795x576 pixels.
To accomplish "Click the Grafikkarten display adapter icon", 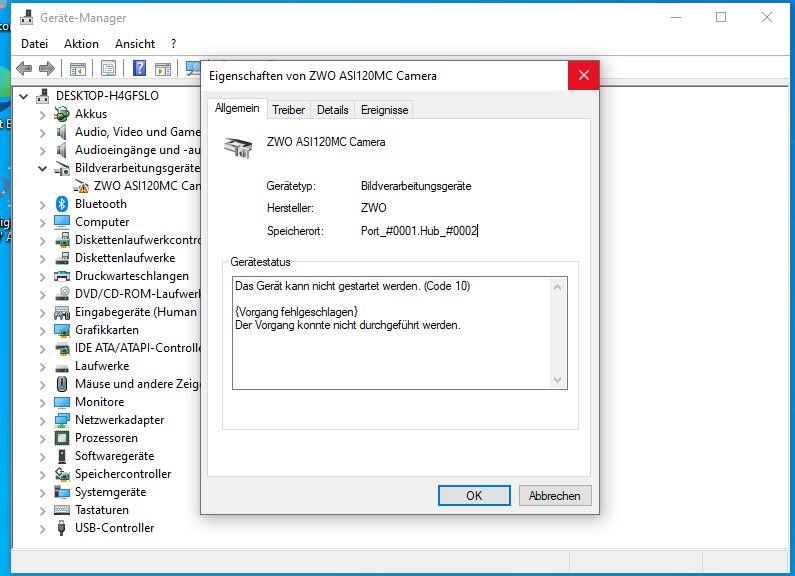I will [62, 330].
